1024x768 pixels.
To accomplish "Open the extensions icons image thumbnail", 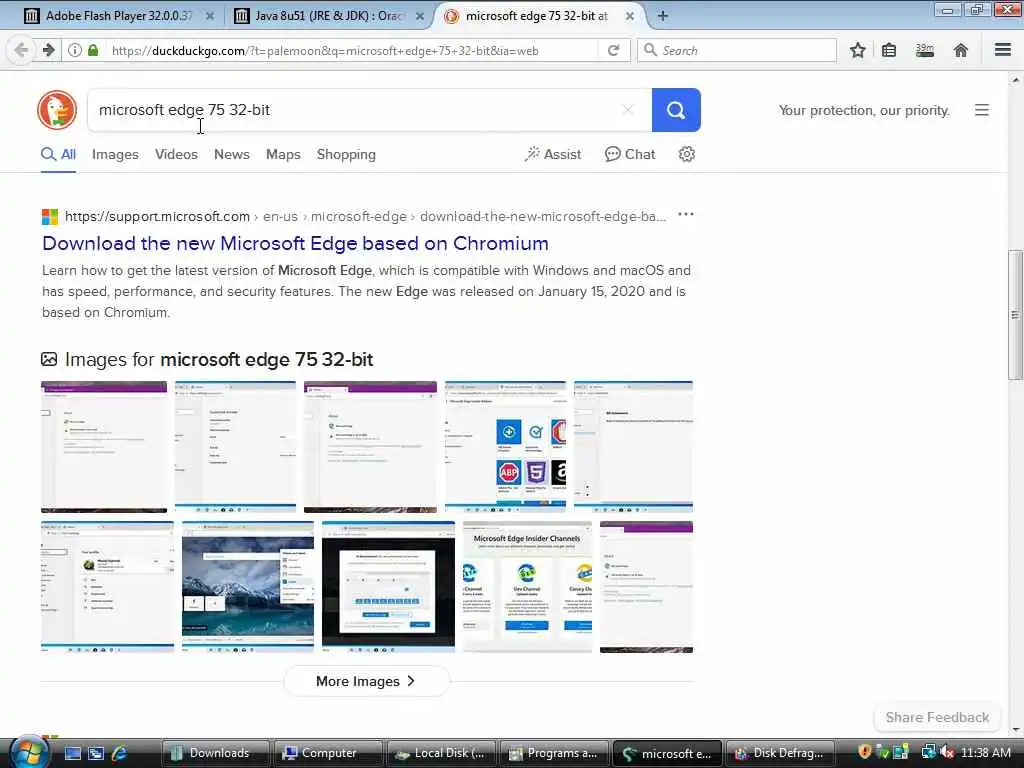I will point(505,447).
